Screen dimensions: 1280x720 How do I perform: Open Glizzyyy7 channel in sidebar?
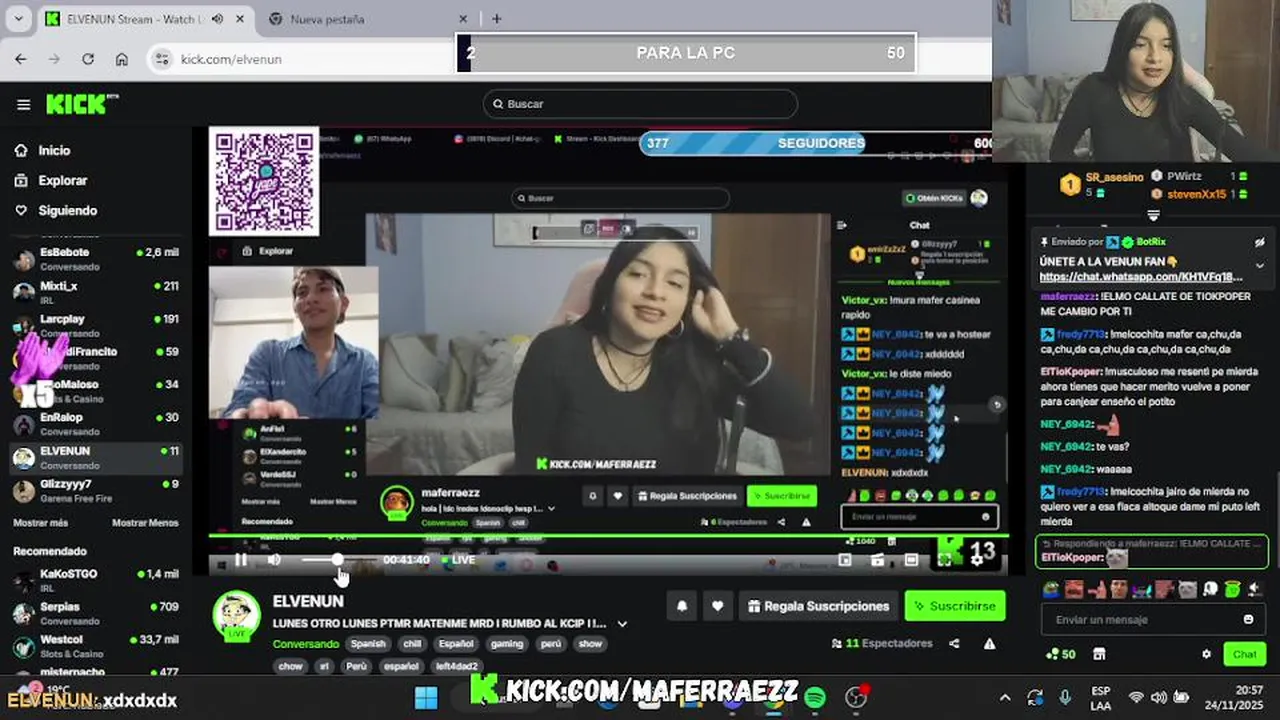[x=96, y=490]
